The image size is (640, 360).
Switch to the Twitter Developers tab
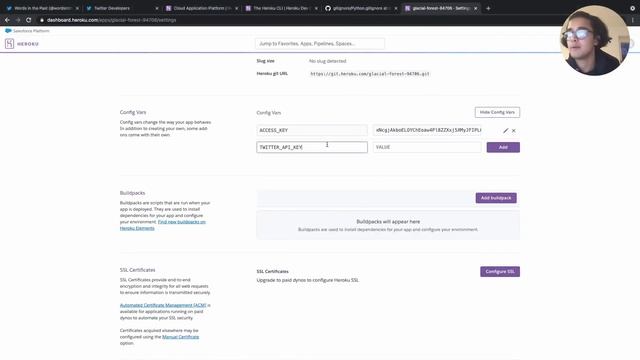(122, 8)
